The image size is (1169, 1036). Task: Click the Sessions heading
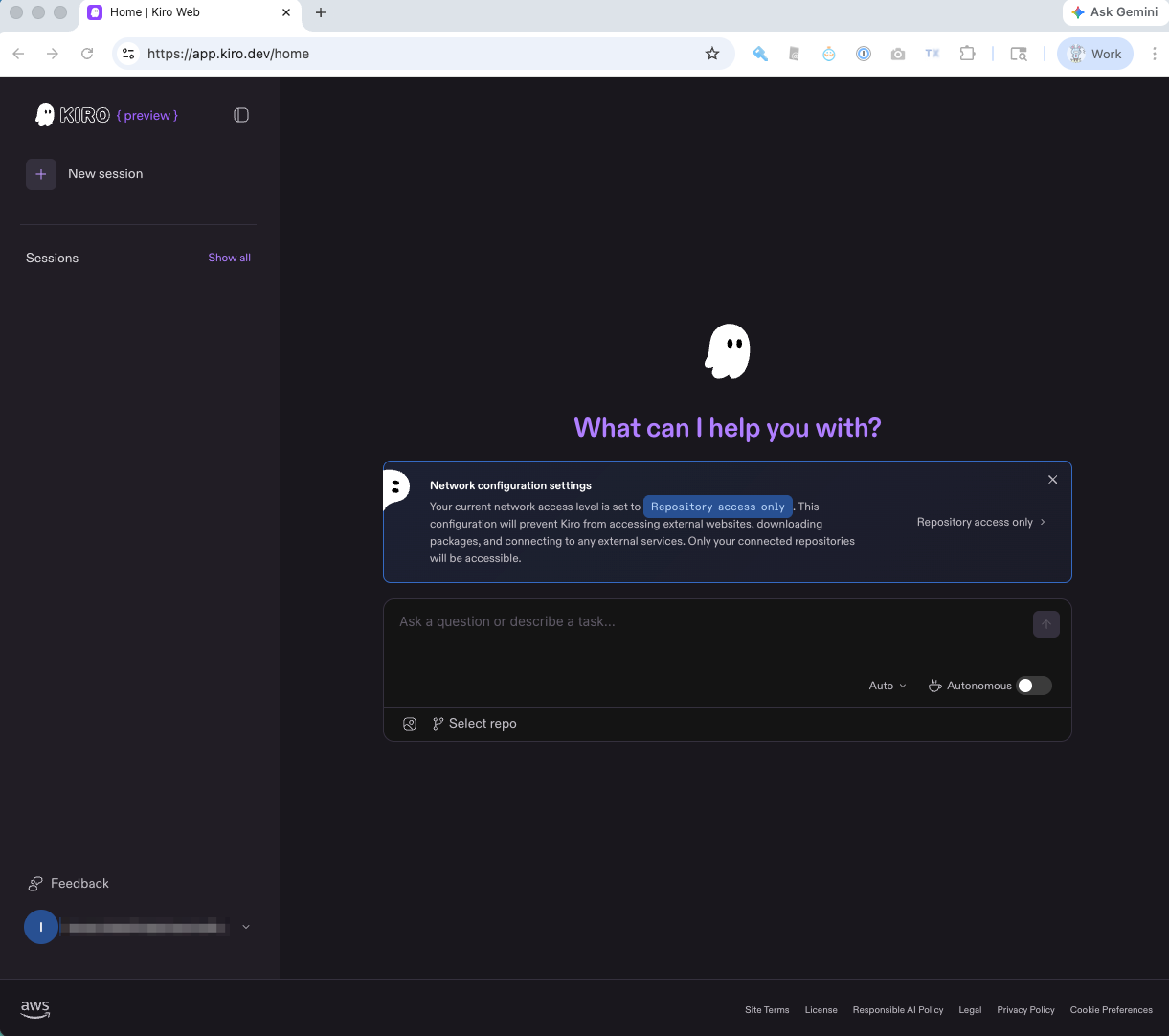click(53, 258)
